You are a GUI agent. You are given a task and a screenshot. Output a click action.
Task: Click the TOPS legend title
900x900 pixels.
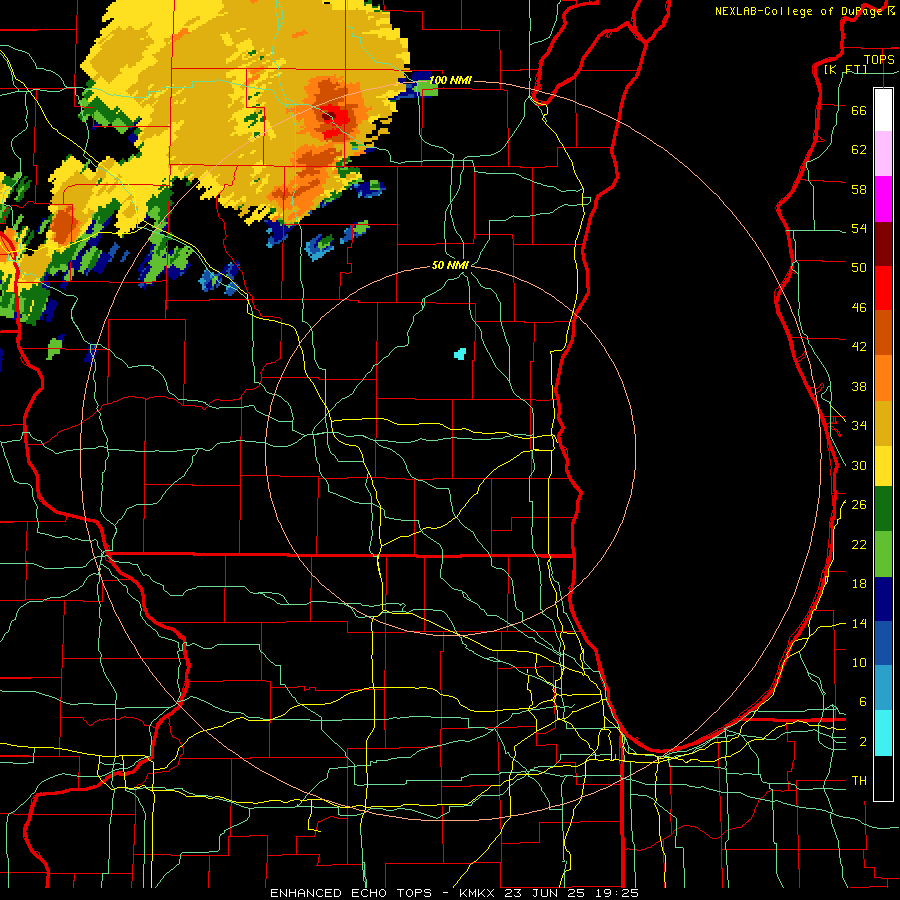coord(879,59)
